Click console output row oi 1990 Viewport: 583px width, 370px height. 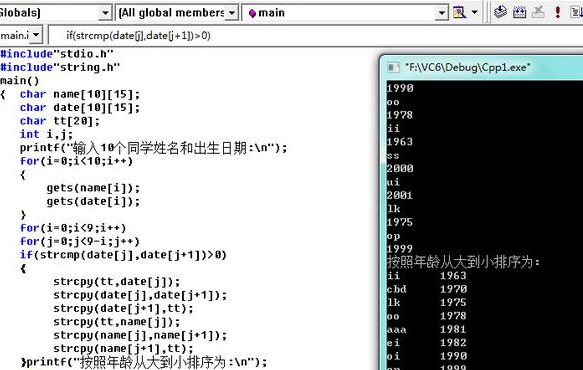426,356
